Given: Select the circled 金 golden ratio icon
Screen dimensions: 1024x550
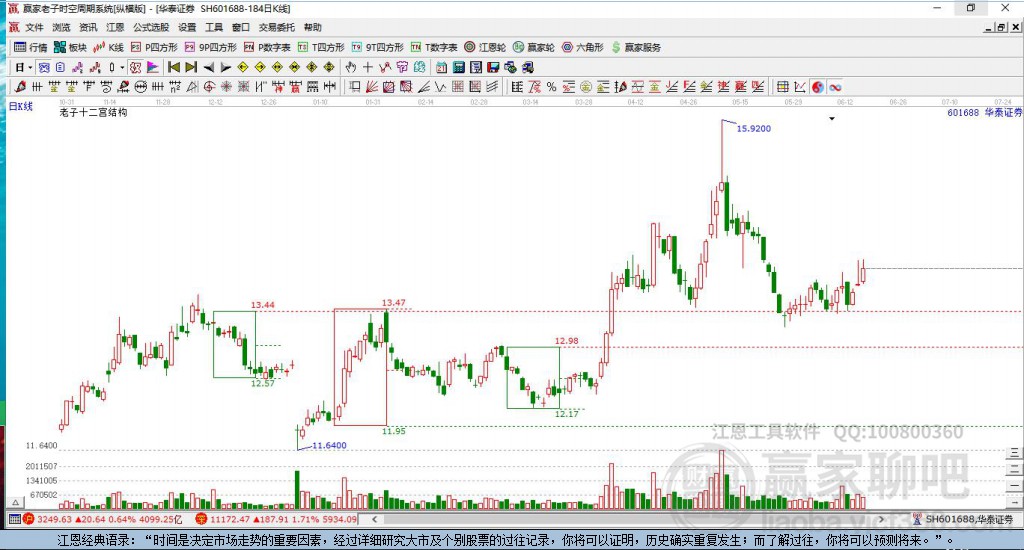Looking at the screenshot, I should pyautogui.click(x=586, y=87).
